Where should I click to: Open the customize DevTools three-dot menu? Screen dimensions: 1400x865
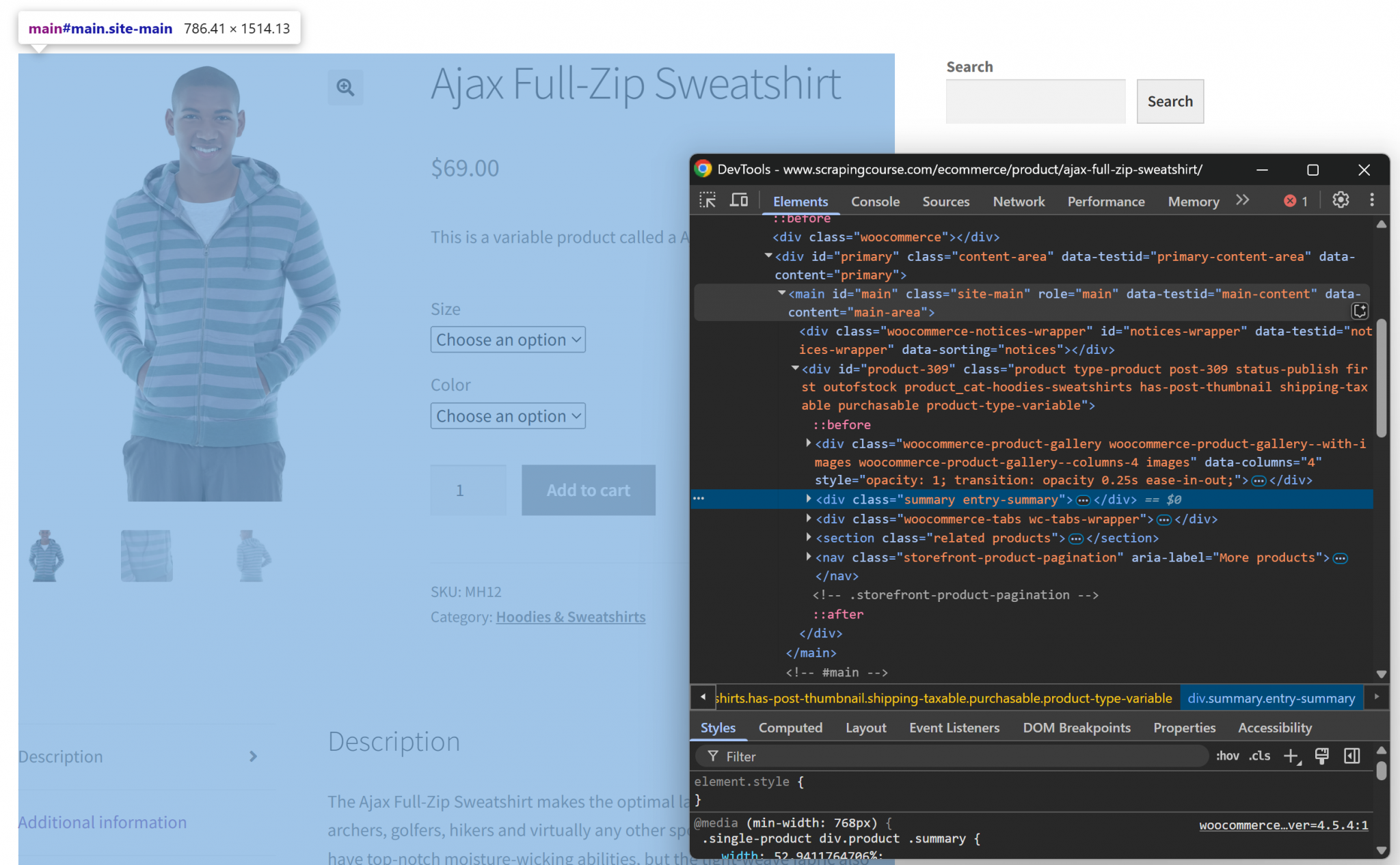[1371, 200]
